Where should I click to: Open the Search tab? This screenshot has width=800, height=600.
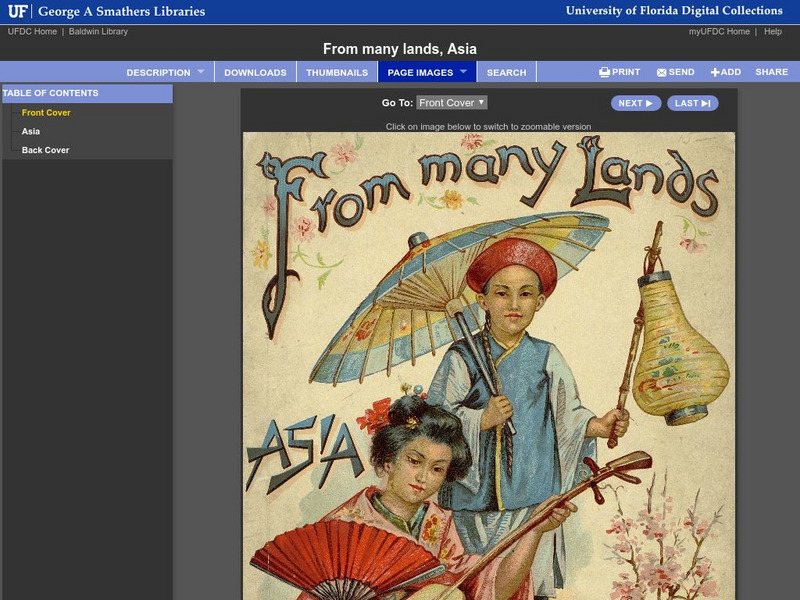coord(506,72)
